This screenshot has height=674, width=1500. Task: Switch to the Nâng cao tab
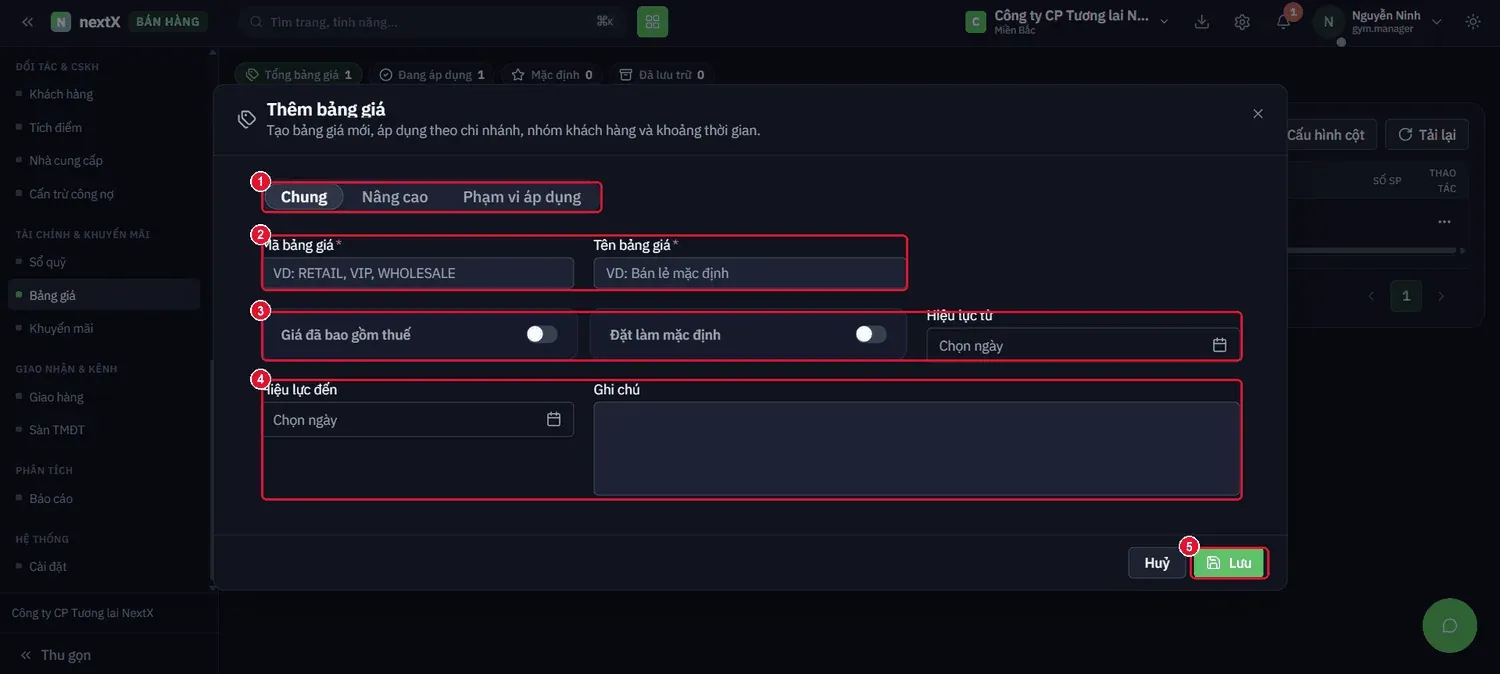[395, 197]
